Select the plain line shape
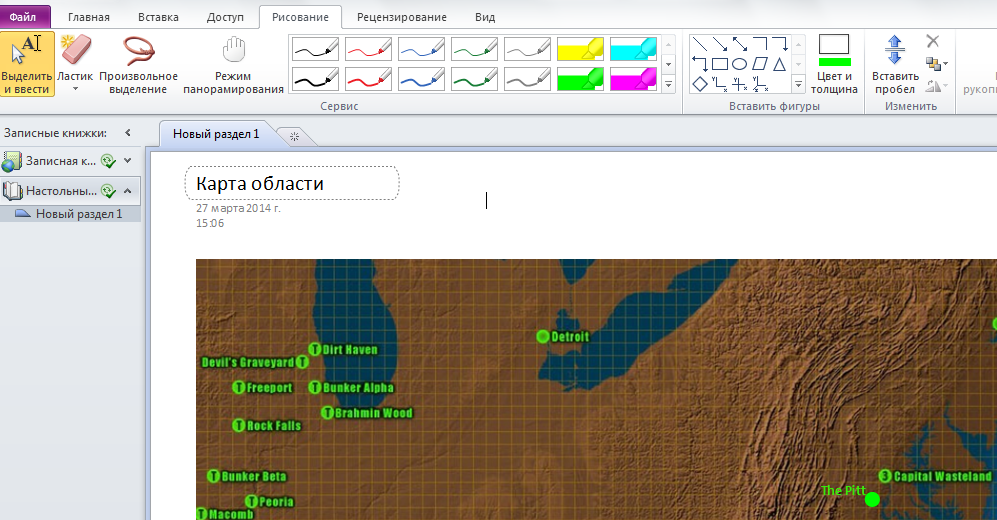The image size is (997, 520). [699, 44]
